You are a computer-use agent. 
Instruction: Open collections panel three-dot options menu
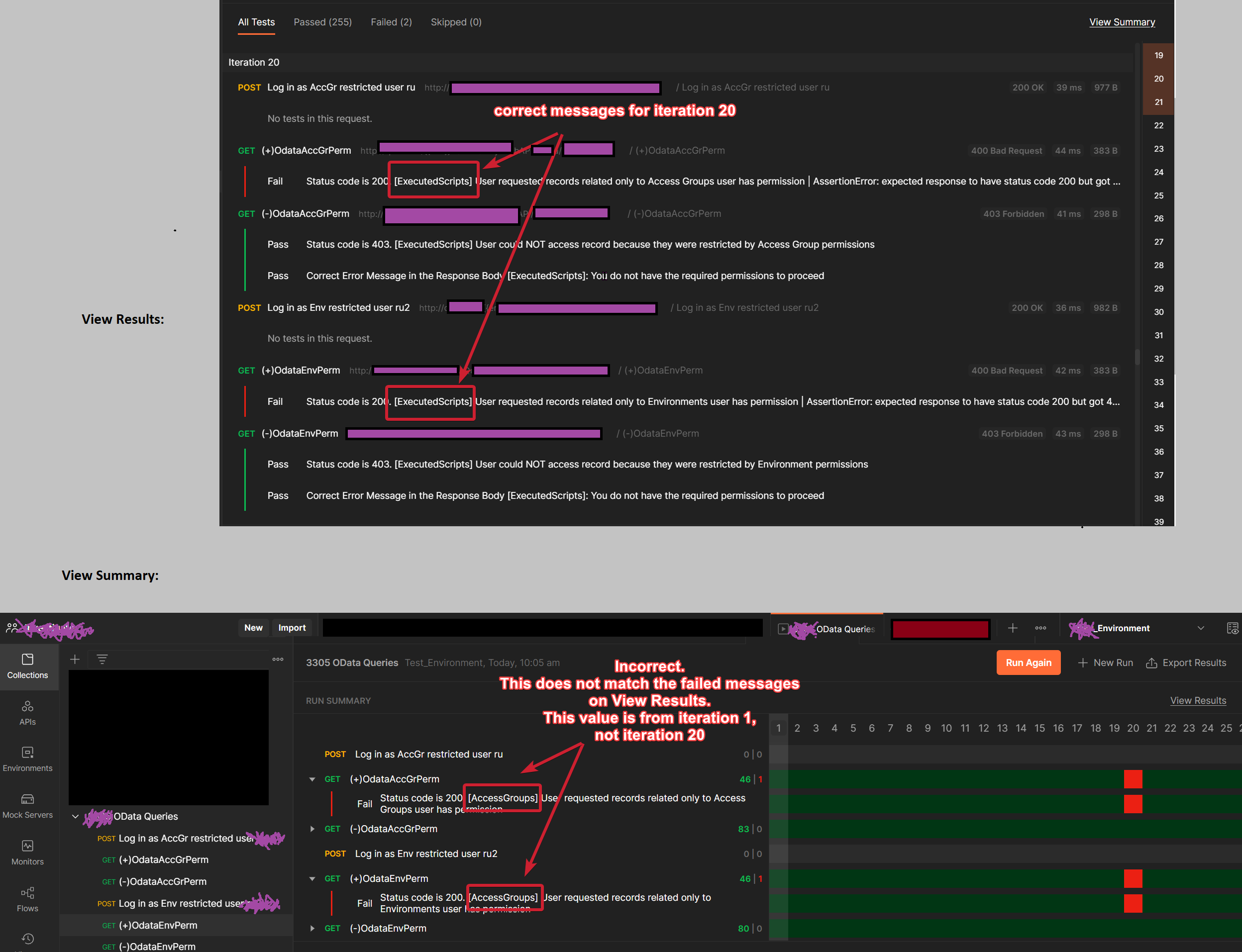pos(278,659)
